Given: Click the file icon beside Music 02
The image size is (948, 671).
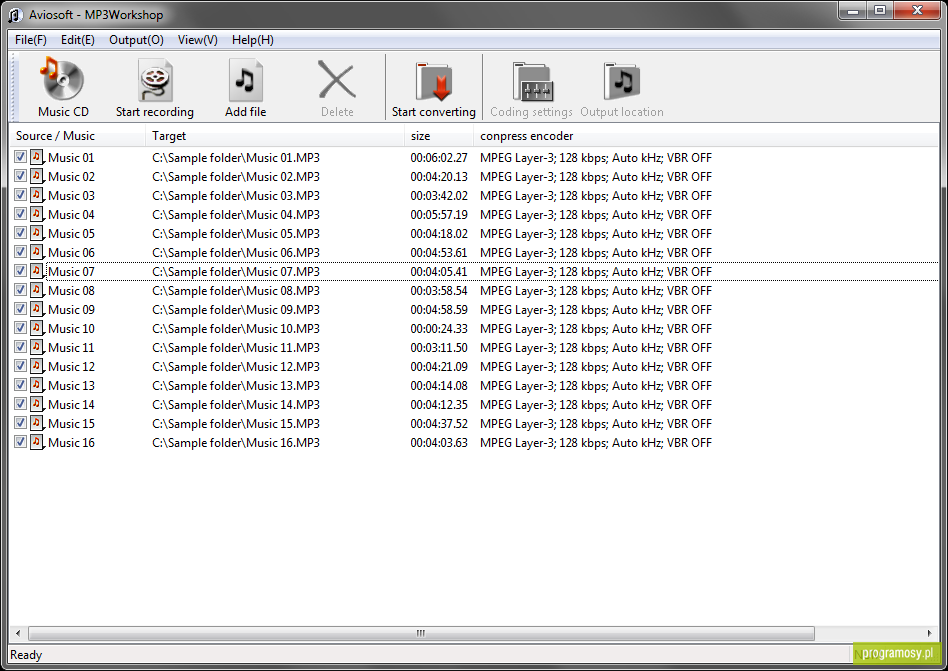Looking at the screenshot, I should click(x=37, y=177).
